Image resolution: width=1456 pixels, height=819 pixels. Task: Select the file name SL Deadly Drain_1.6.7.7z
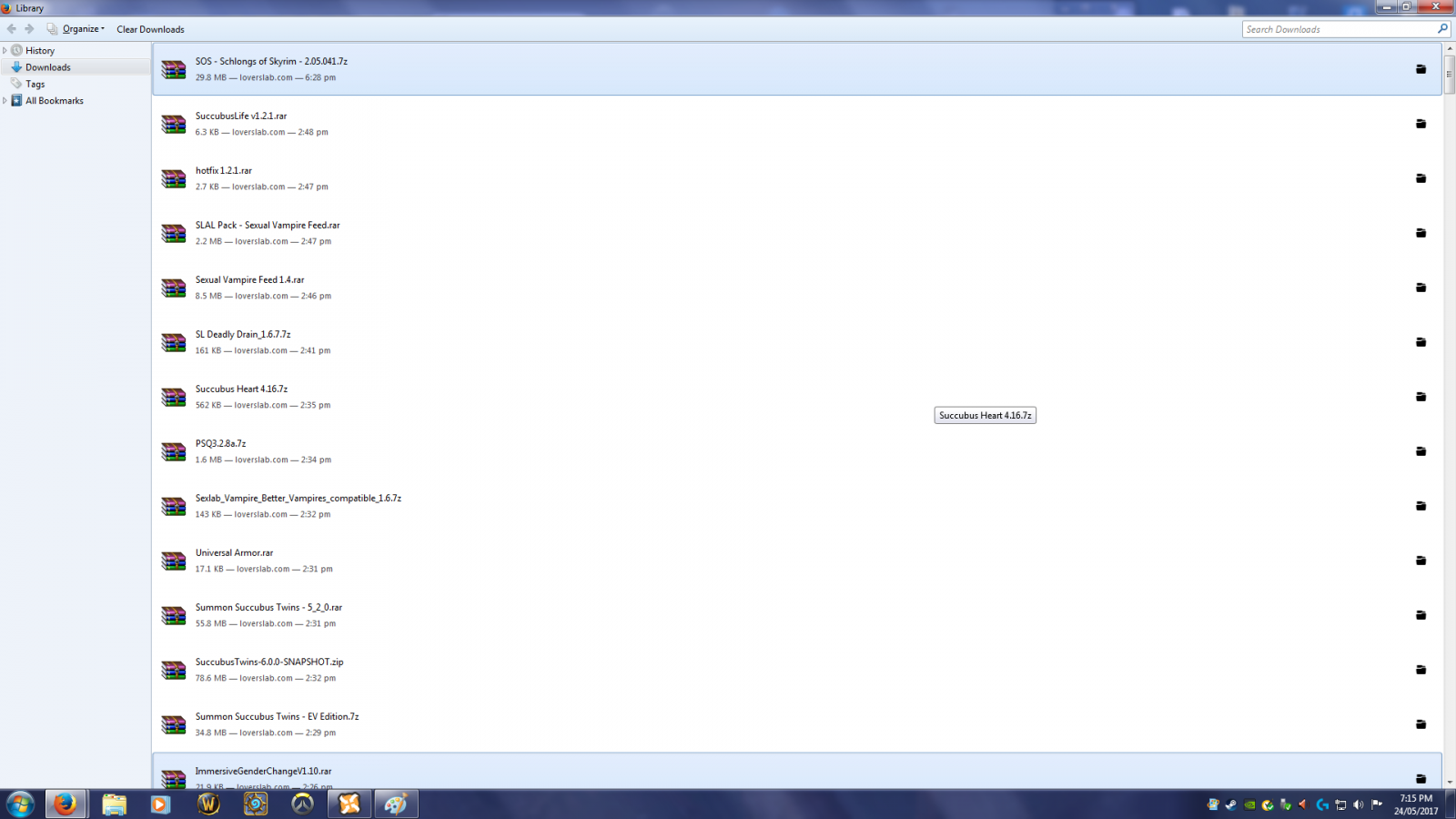pos(243,335)
